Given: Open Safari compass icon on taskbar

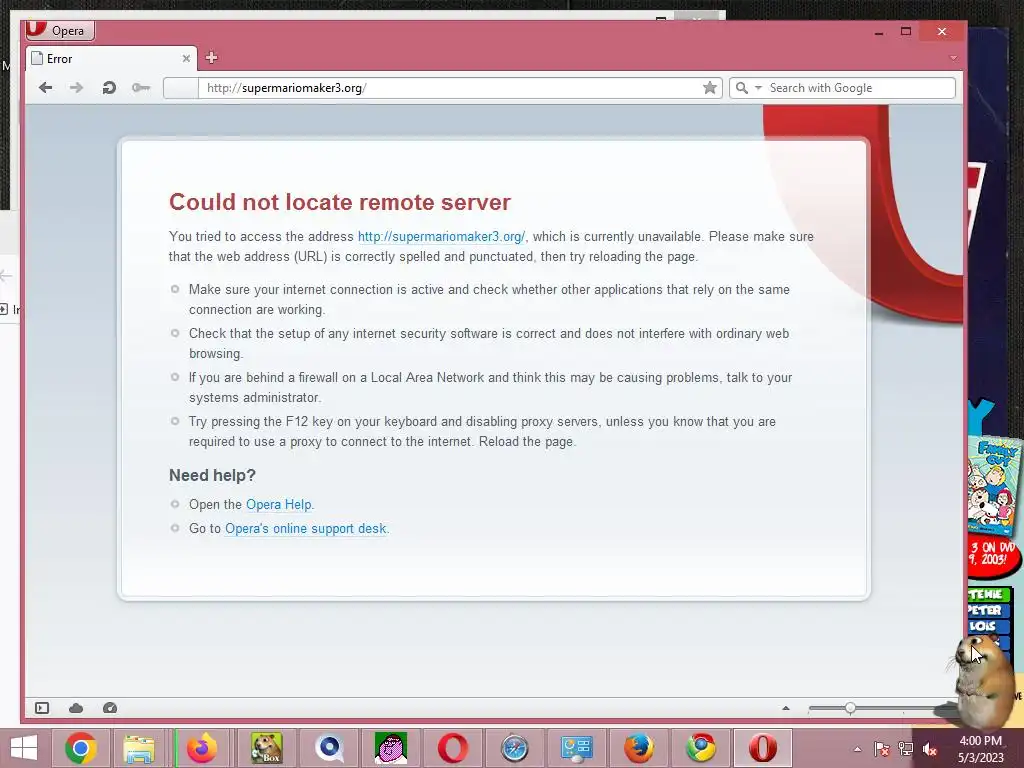Looking at the screenshot, I should tap(515, 748).
